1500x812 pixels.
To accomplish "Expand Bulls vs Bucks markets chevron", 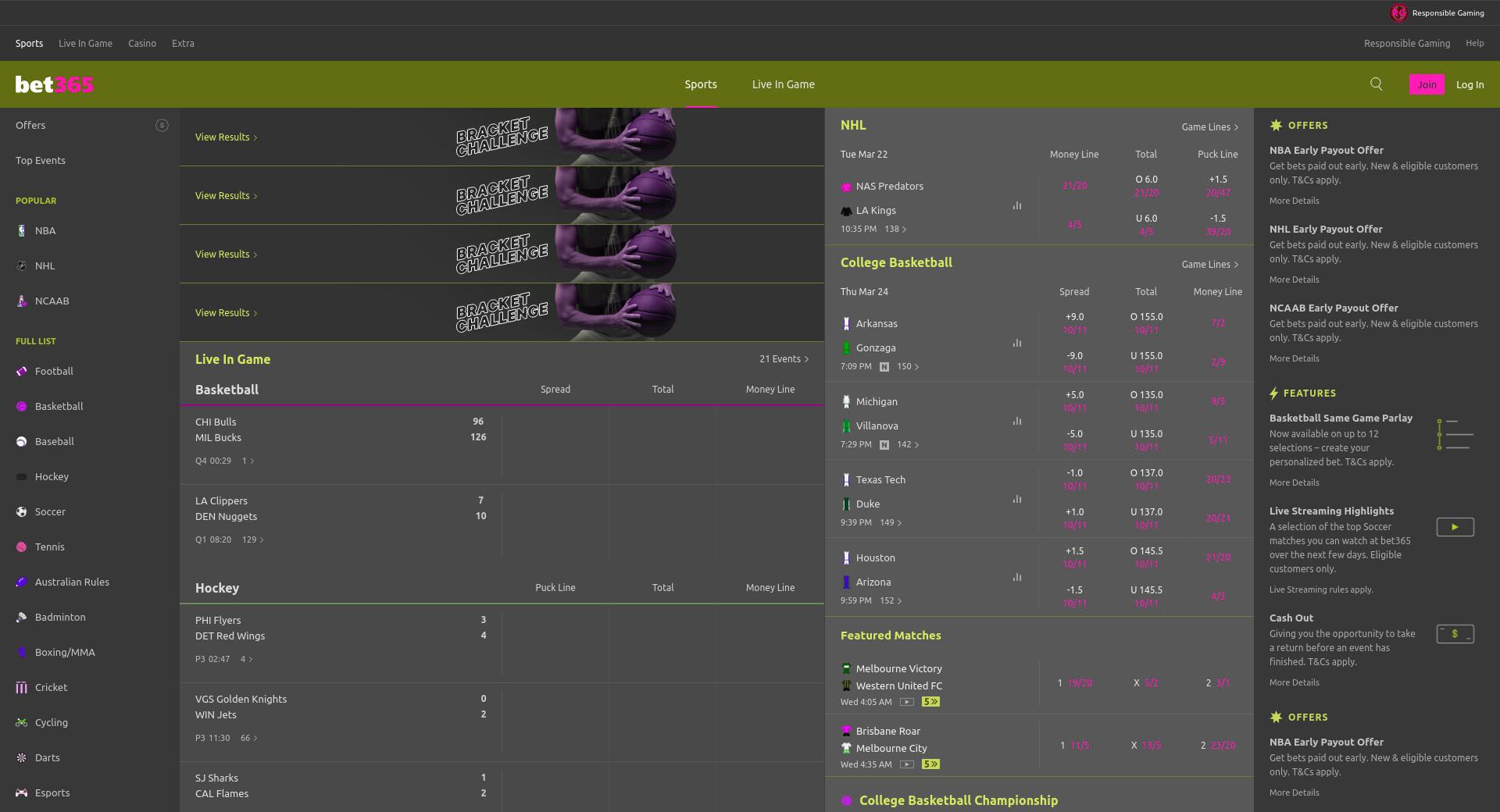I will (x=247, y=461).
